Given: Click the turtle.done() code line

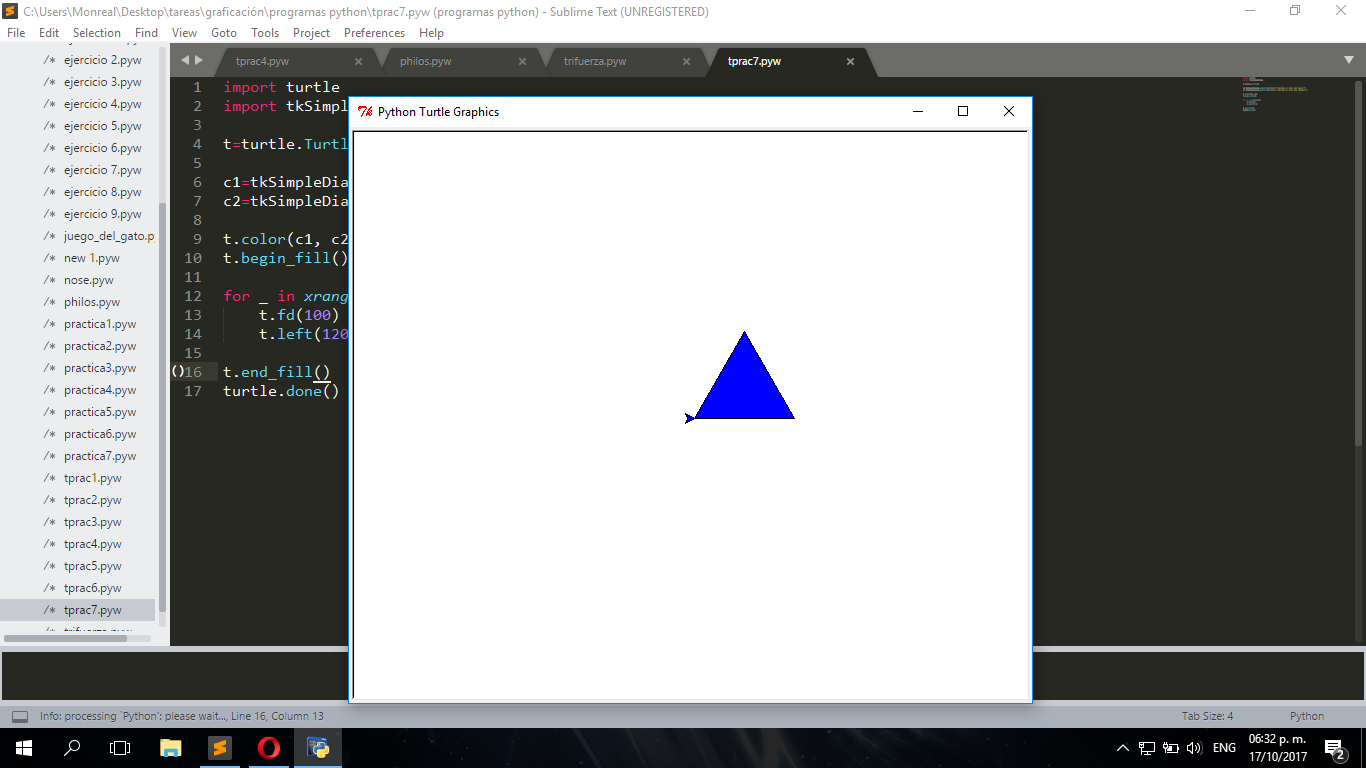Looking at the screenshot, I should coord(281,391).
